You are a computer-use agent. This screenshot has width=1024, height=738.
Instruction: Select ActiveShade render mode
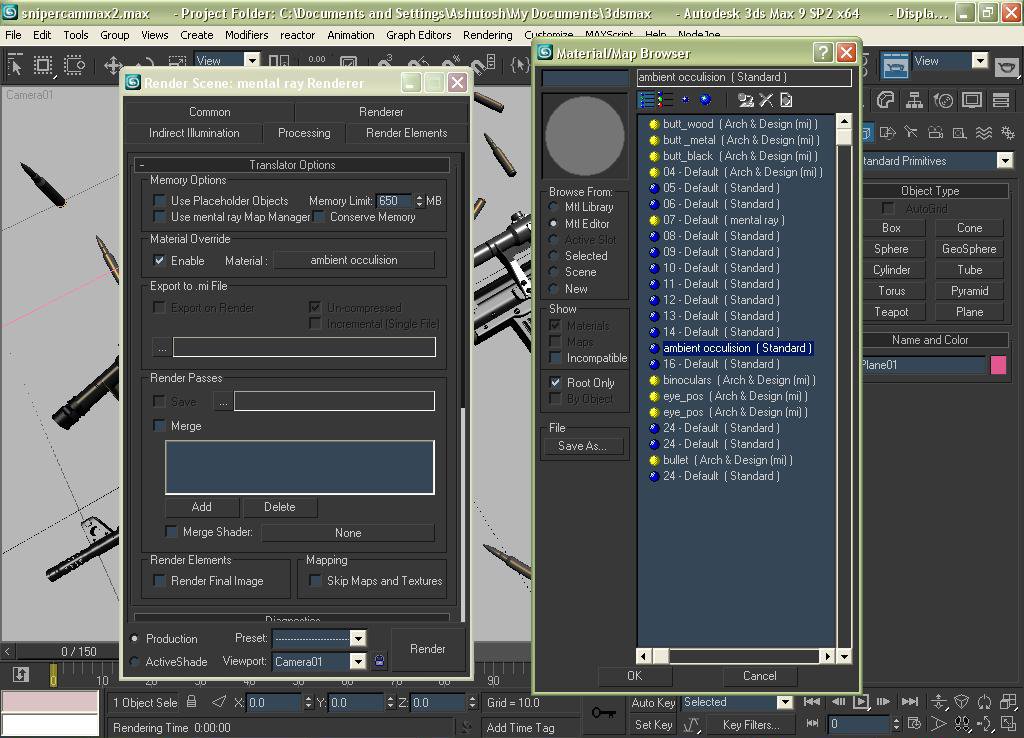tap(135, 662)
